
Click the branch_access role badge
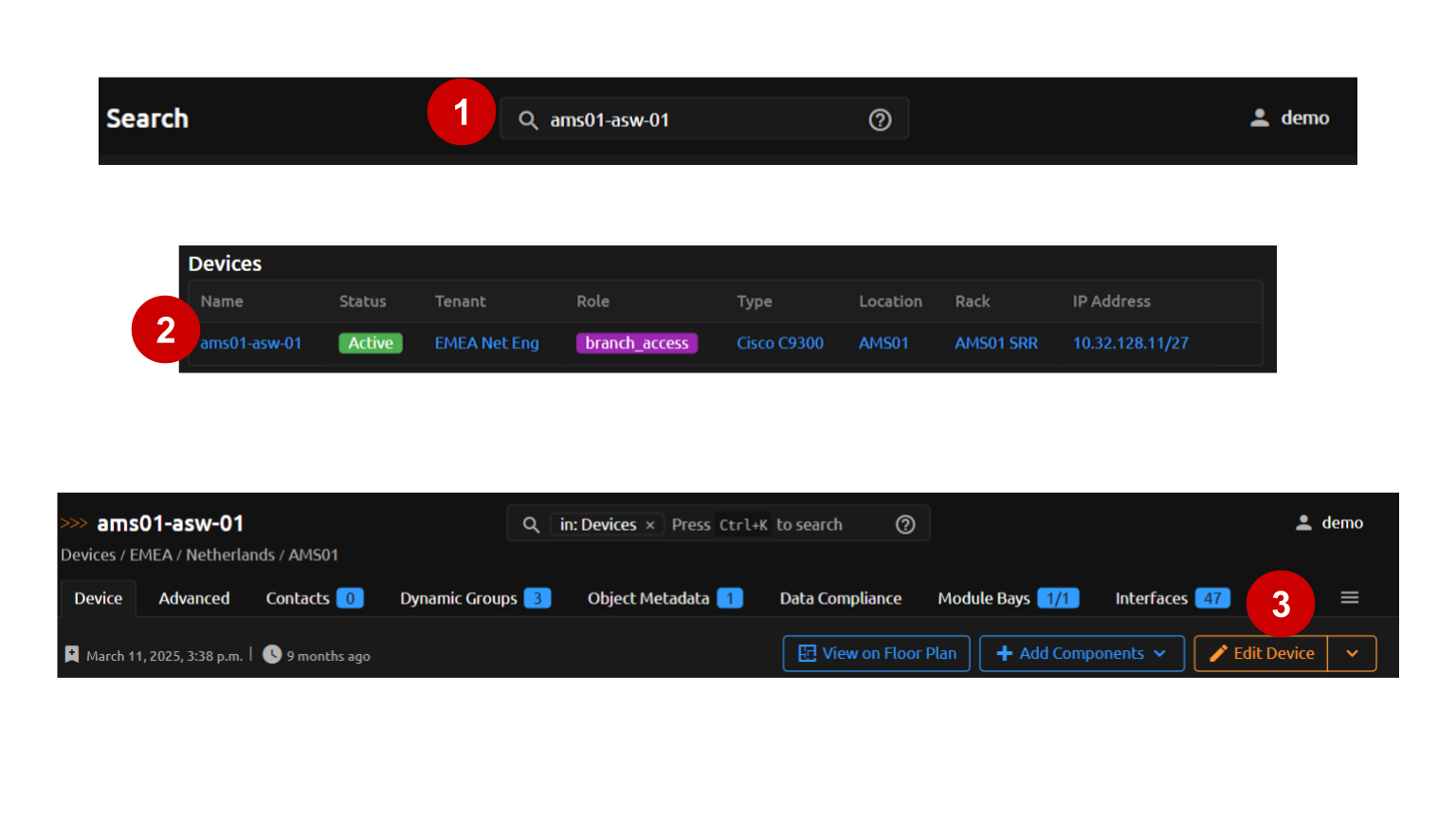pos(636,343)
